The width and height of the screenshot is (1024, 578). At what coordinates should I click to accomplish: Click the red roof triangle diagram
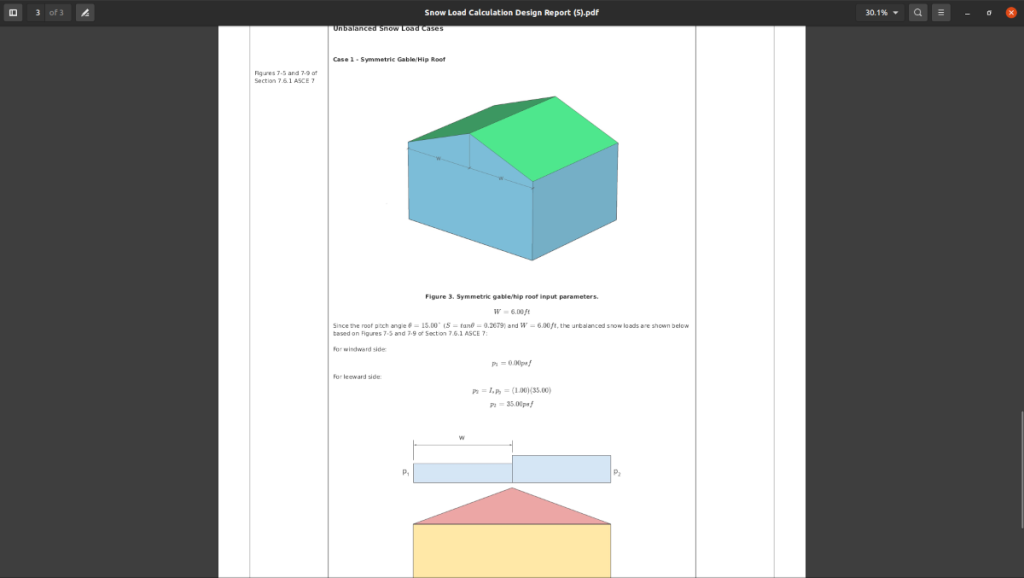point(512,510)
